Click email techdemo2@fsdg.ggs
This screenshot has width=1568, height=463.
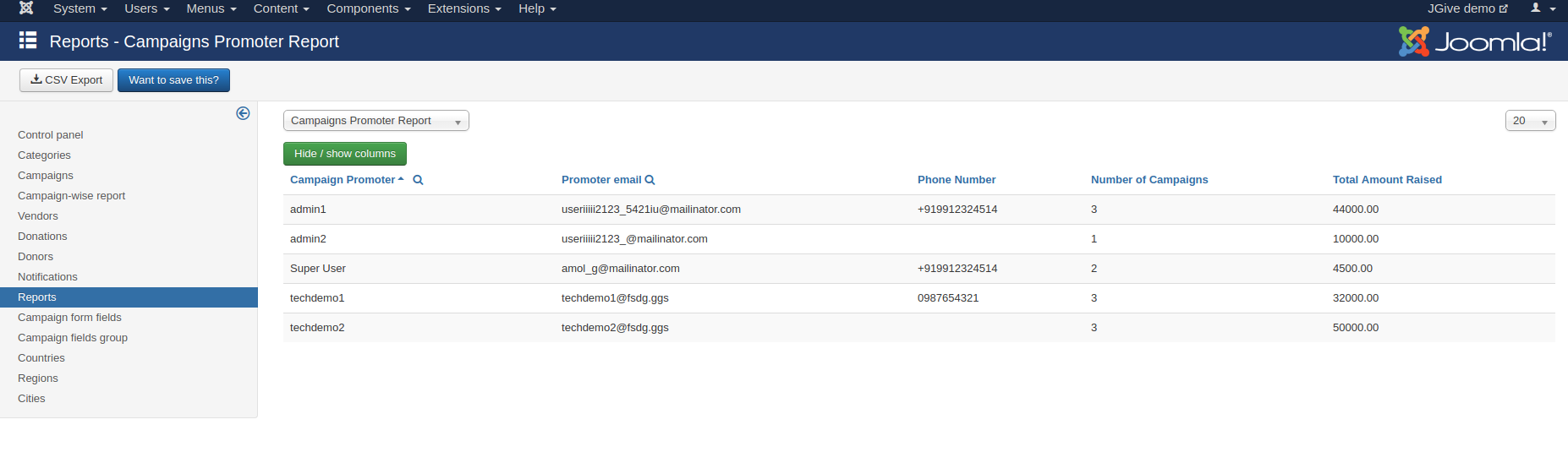point(615,328)
